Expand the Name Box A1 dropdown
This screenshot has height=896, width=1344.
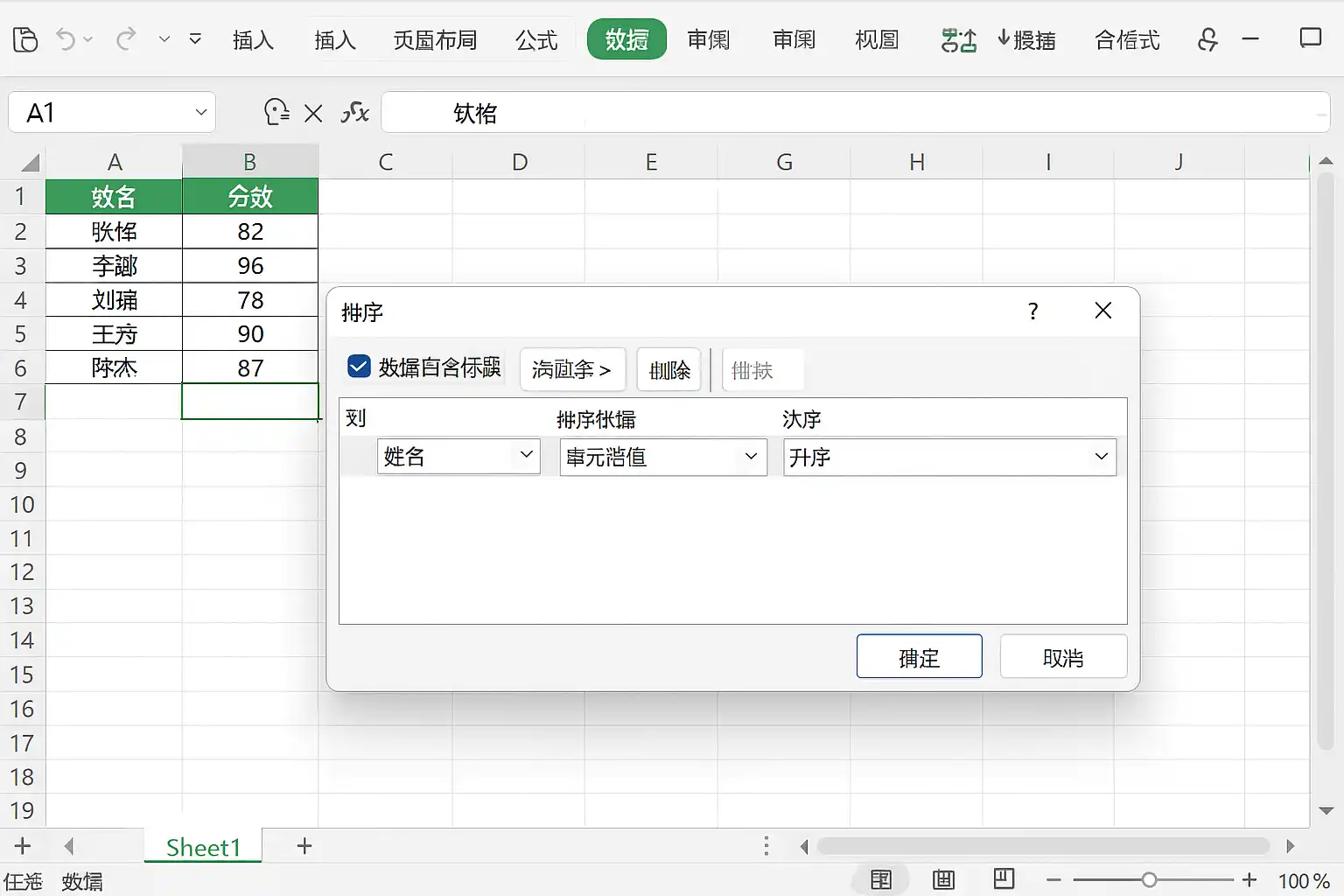click(200, 113)
